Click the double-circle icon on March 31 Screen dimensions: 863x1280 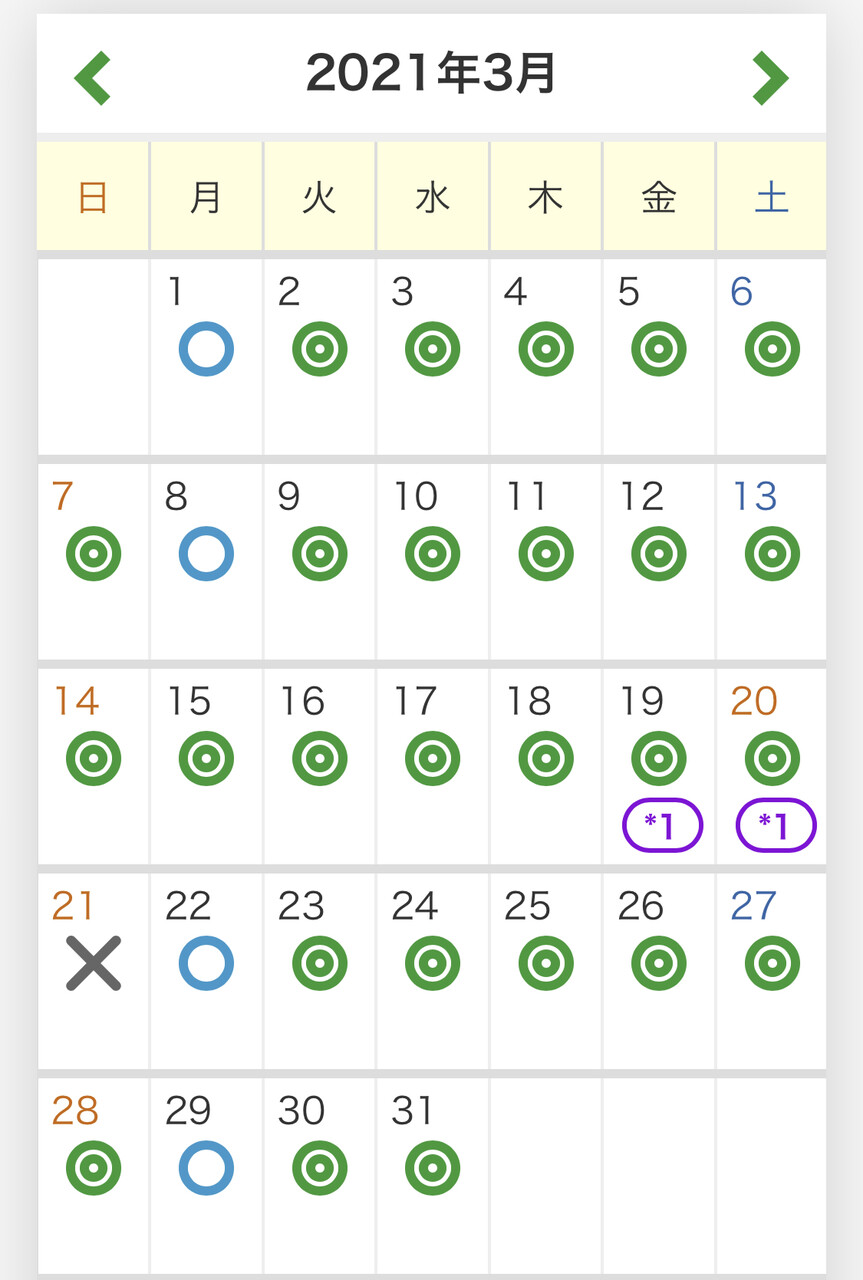click(x=432, y=1168)
